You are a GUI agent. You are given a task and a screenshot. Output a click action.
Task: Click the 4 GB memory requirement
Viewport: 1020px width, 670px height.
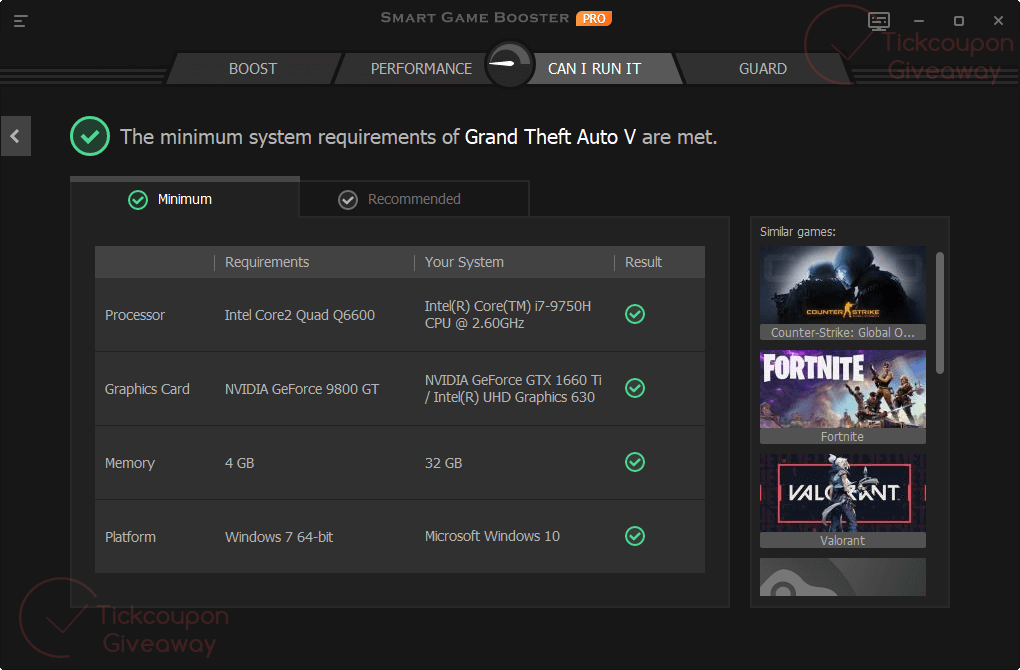tap(239, 463)
